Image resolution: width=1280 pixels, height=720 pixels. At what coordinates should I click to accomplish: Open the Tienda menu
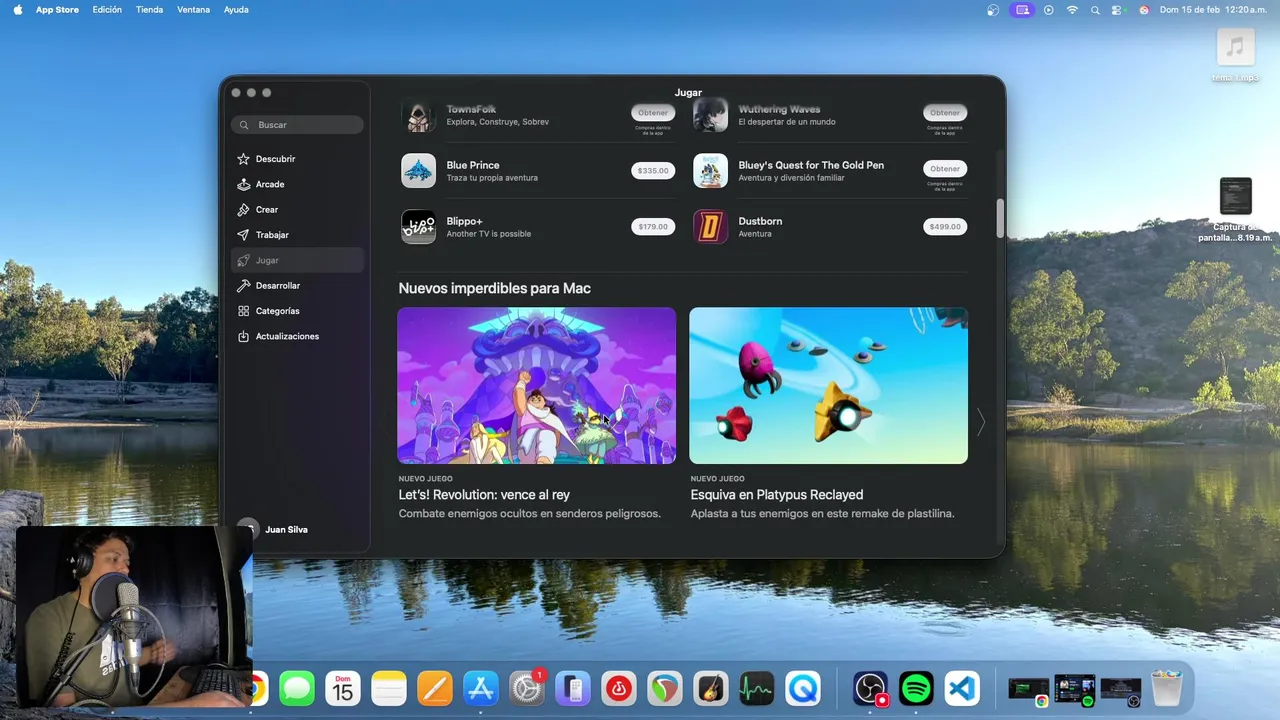149,10
